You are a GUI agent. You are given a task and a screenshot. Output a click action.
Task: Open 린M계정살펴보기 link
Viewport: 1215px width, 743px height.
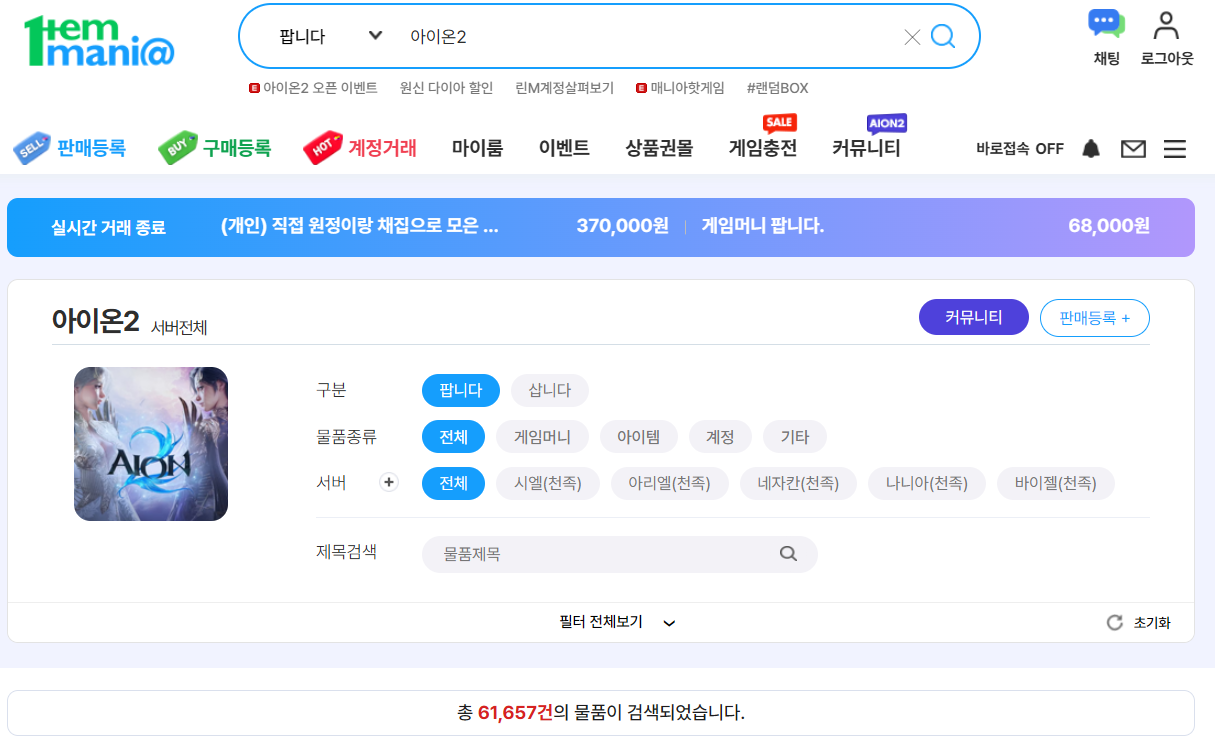coord(564,88)
